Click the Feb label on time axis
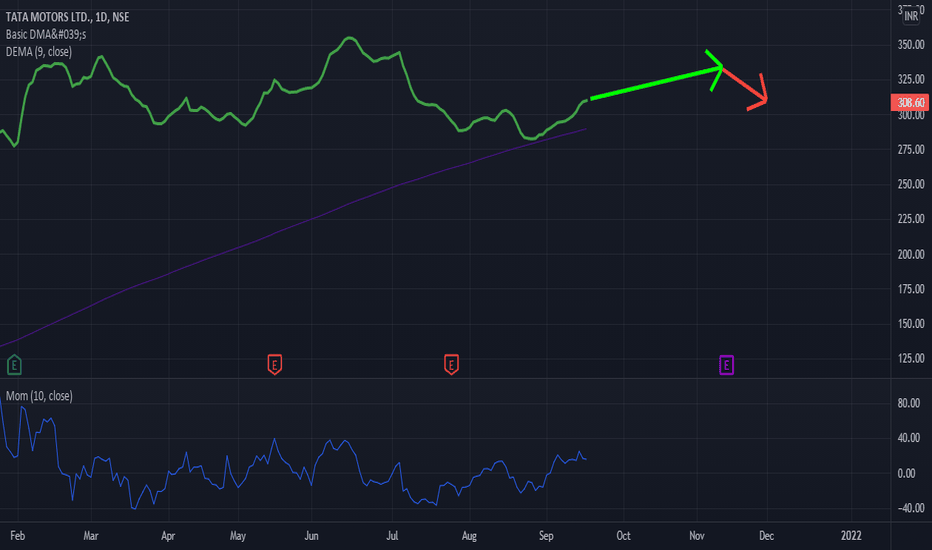This screenshot has width=932, height=550. coord(18,536)
